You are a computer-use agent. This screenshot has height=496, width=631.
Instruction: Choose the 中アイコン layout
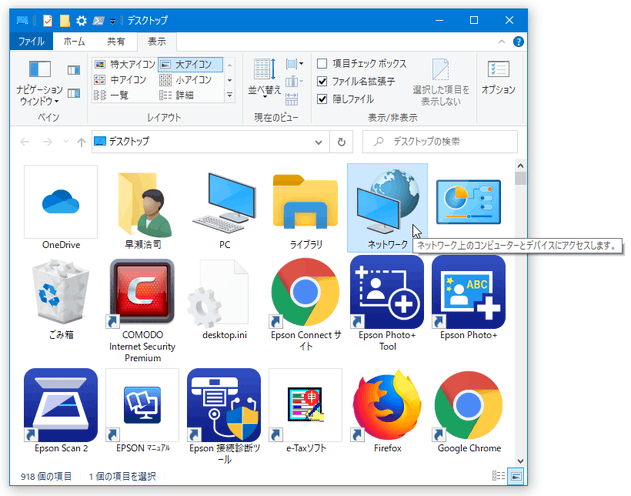[x=120, y=80]
